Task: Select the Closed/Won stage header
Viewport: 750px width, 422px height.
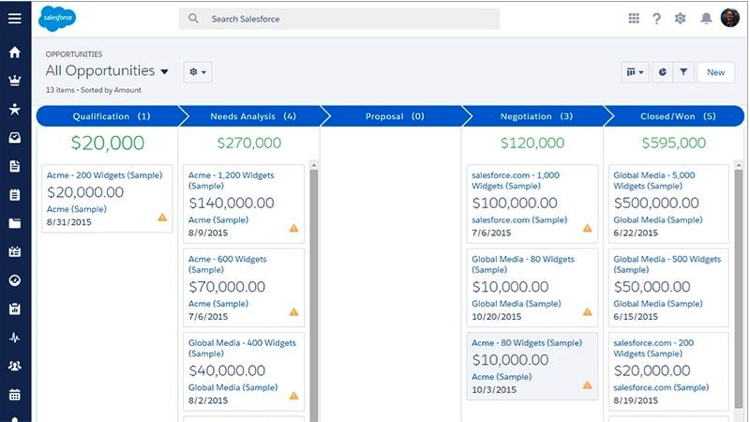Action: (677, 116)
